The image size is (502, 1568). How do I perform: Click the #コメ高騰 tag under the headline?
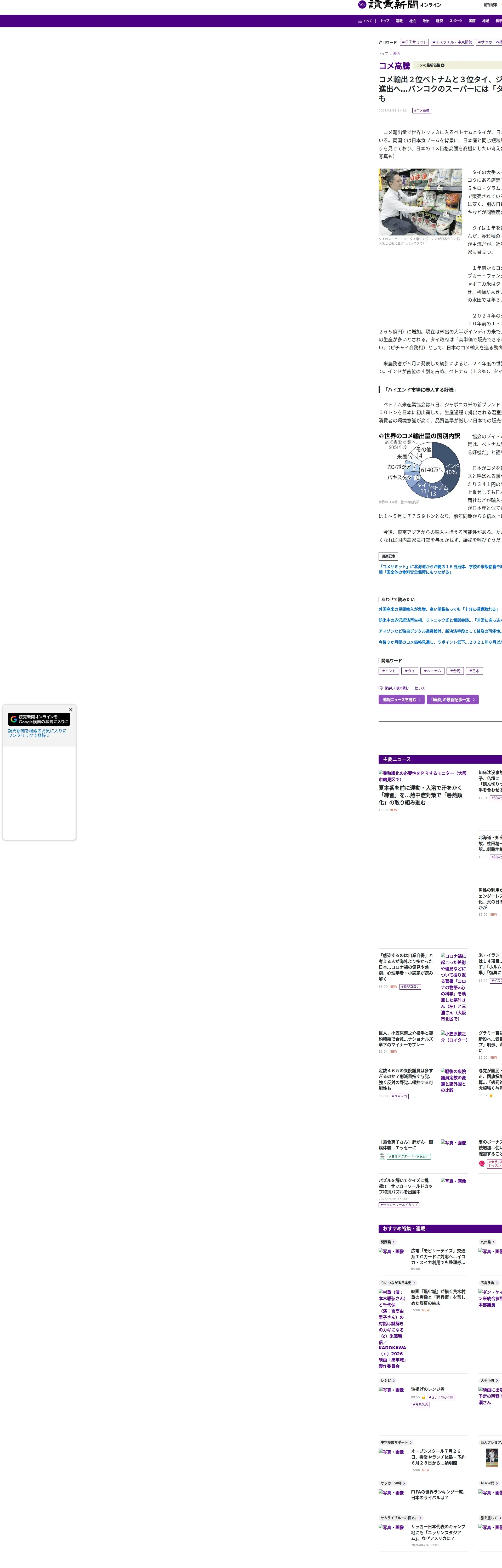pyautogui.click(x=421, y=111)
